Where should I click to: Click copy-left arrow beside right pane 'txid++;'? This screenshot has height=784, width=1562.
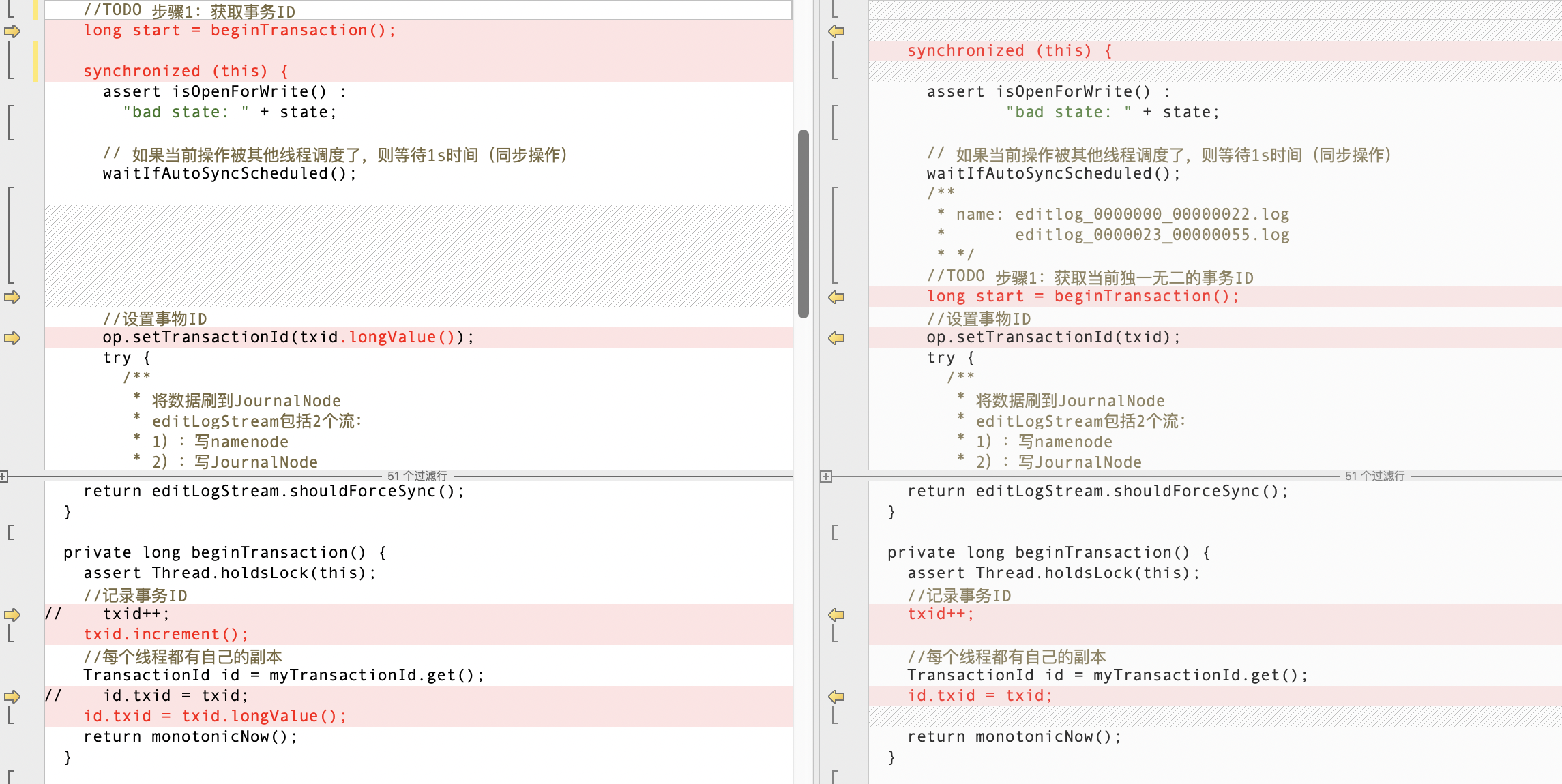(x=836, y=614)
